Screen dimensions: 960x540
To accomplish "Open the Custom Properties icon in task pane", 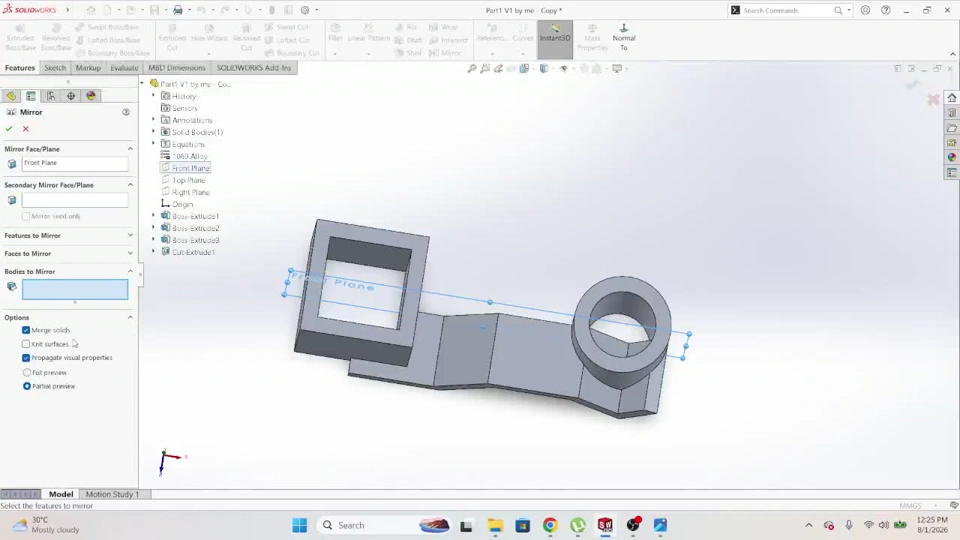I will (x=951, y=173).
